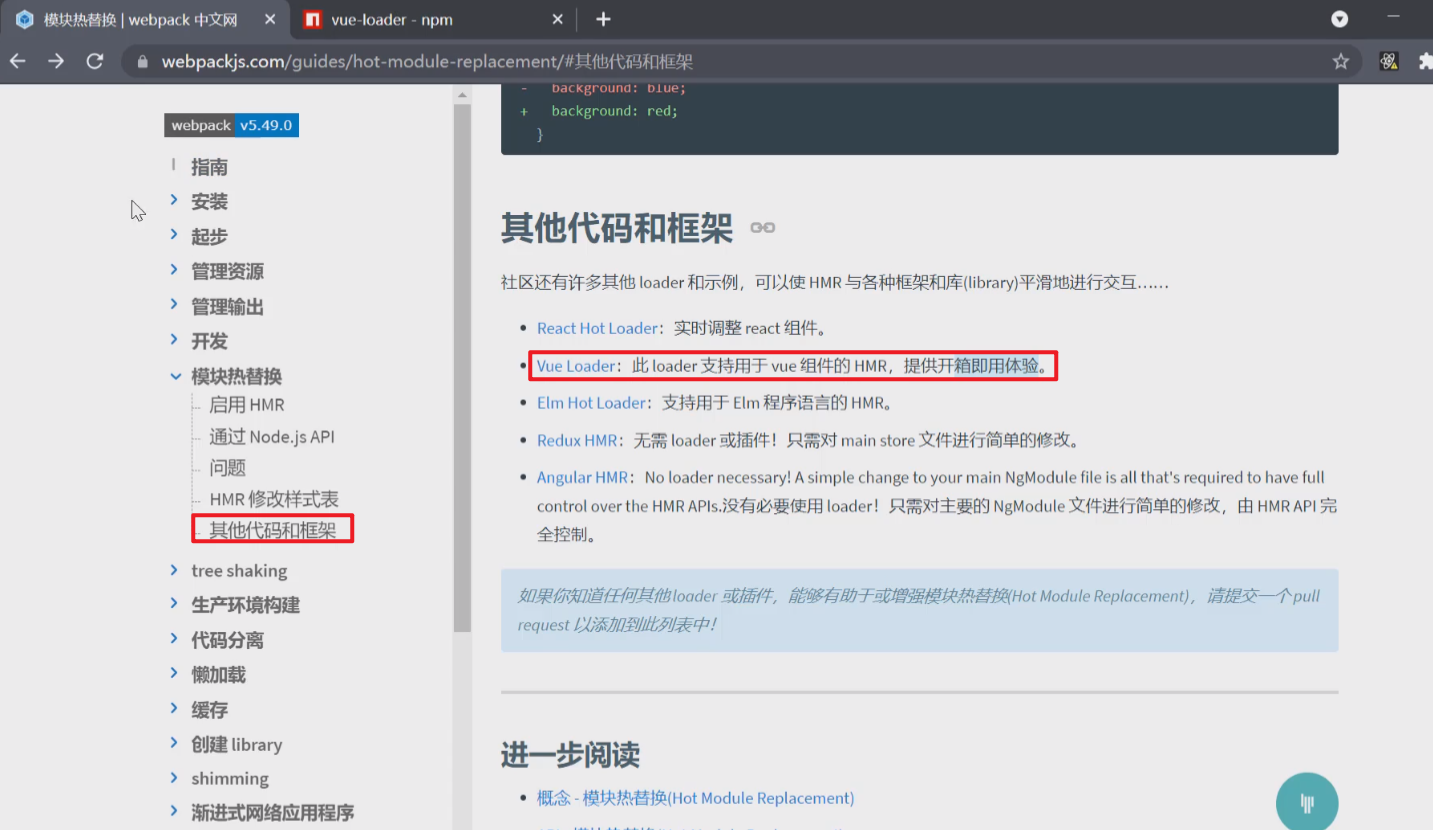The height and width of the screenshot is (830, 1433).
Task: Open the tab search dropdown arrow
Action: [1340, 19]
